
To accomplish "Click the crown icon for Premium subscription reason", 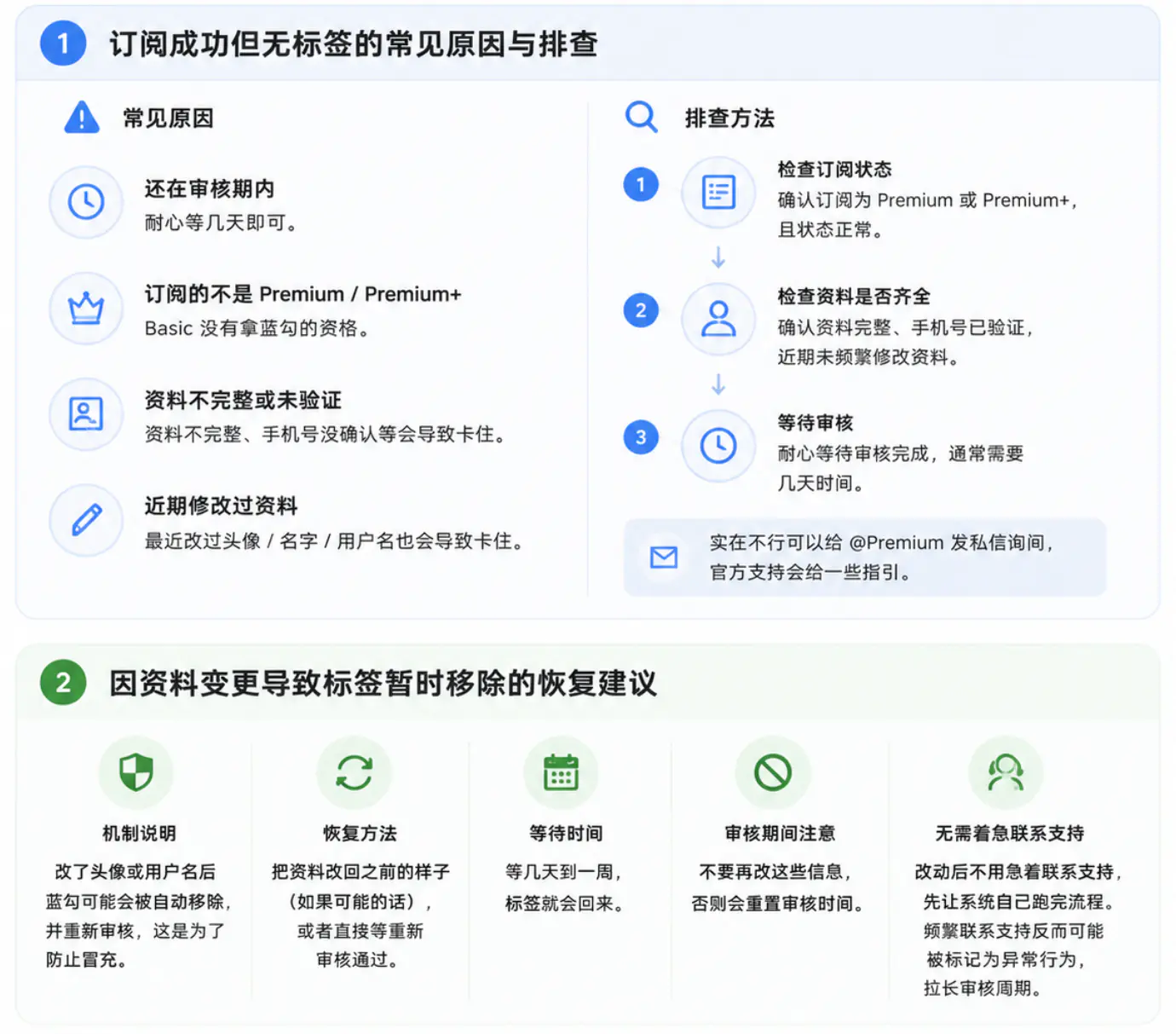I will tap(86, 308).
